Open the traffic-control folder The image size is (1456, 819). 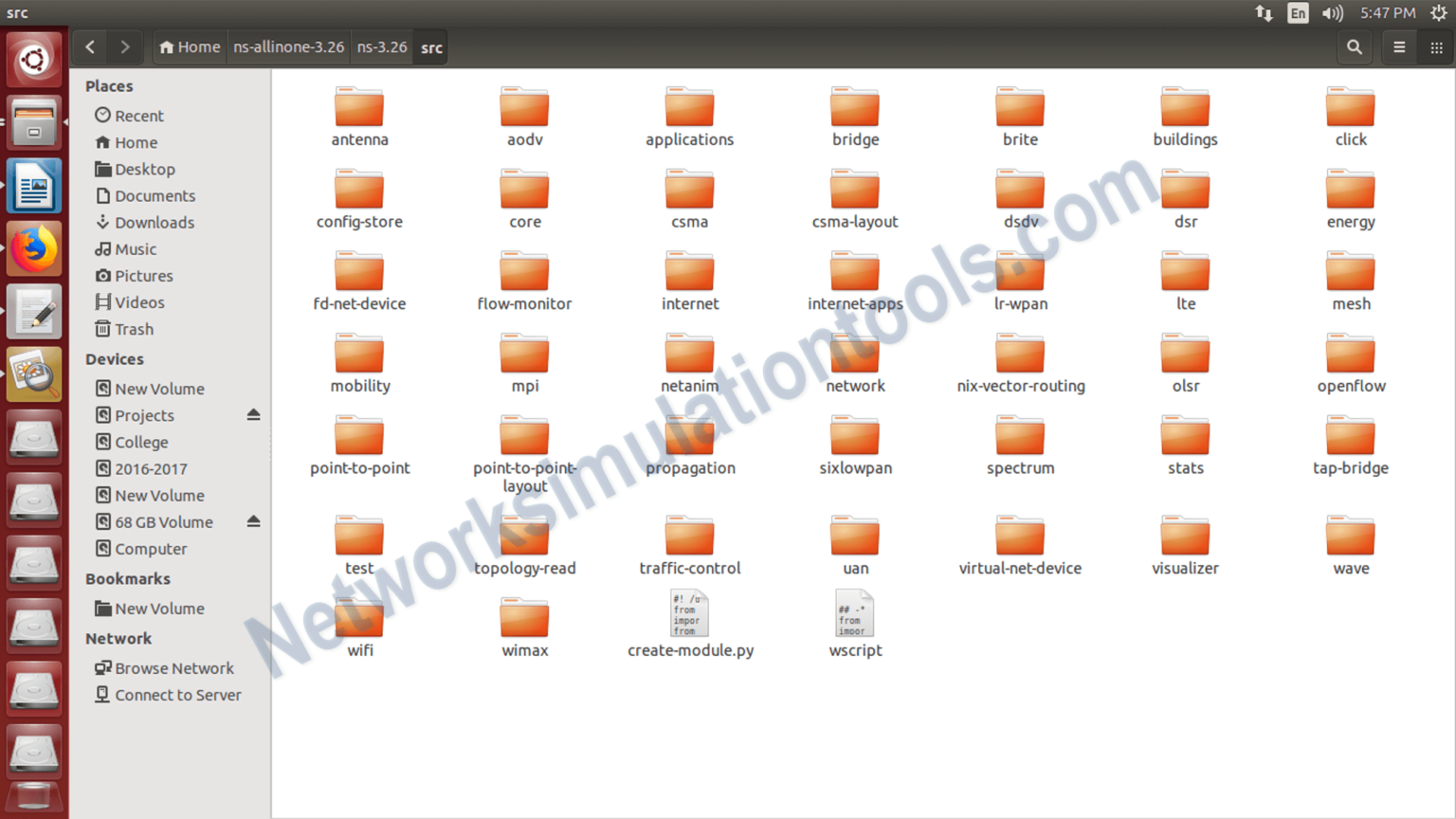pos(689,536)
